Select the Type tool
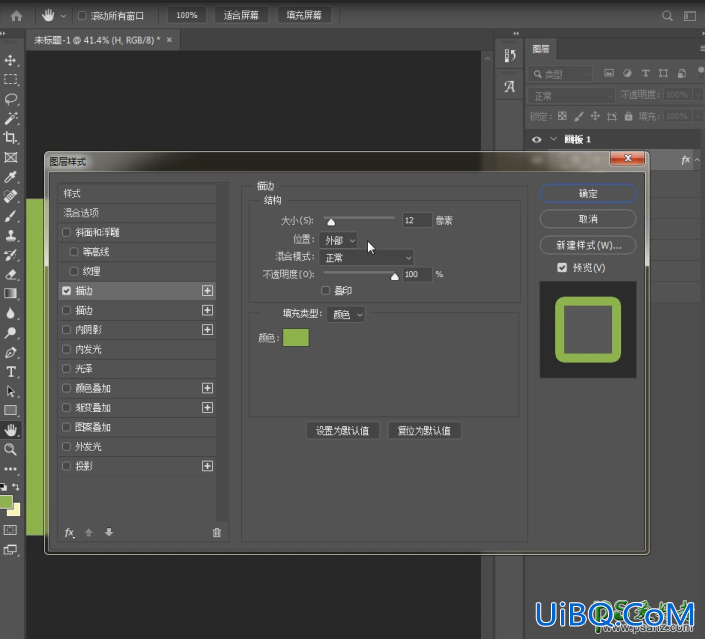Screen dimensions: 705x639 10,371
